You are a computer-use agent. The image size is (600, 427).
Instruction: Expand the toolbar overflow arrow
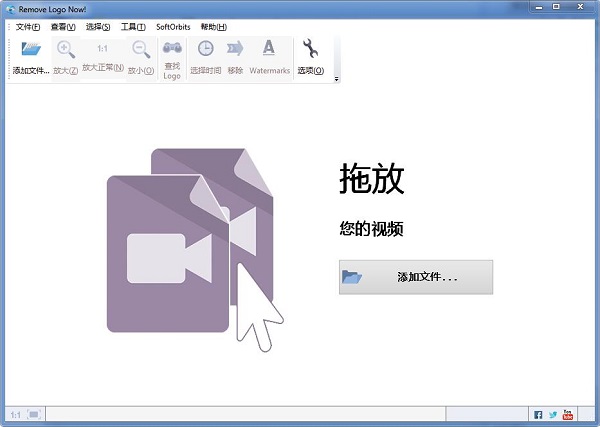(x=337, y=78)
